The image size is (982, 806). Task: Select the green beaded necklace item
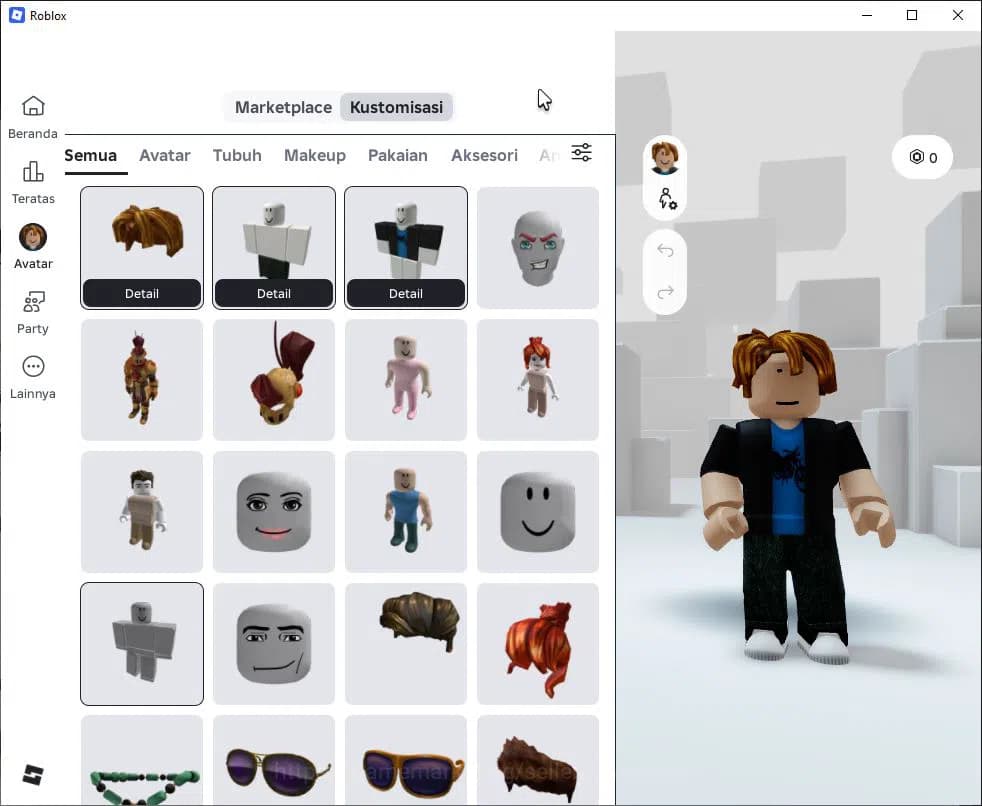tap(141, 775)
